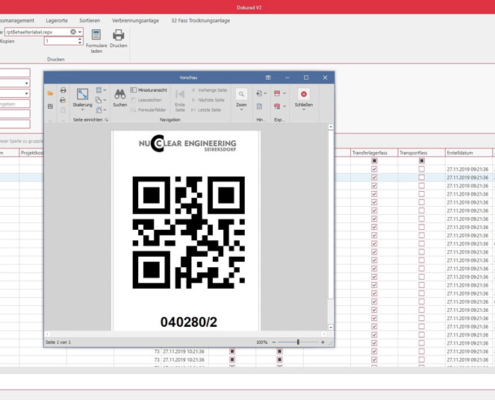This screenshot has width=495, height=400.
Task: Open the page orientation dropdown in preview
Action: [101, 100]
